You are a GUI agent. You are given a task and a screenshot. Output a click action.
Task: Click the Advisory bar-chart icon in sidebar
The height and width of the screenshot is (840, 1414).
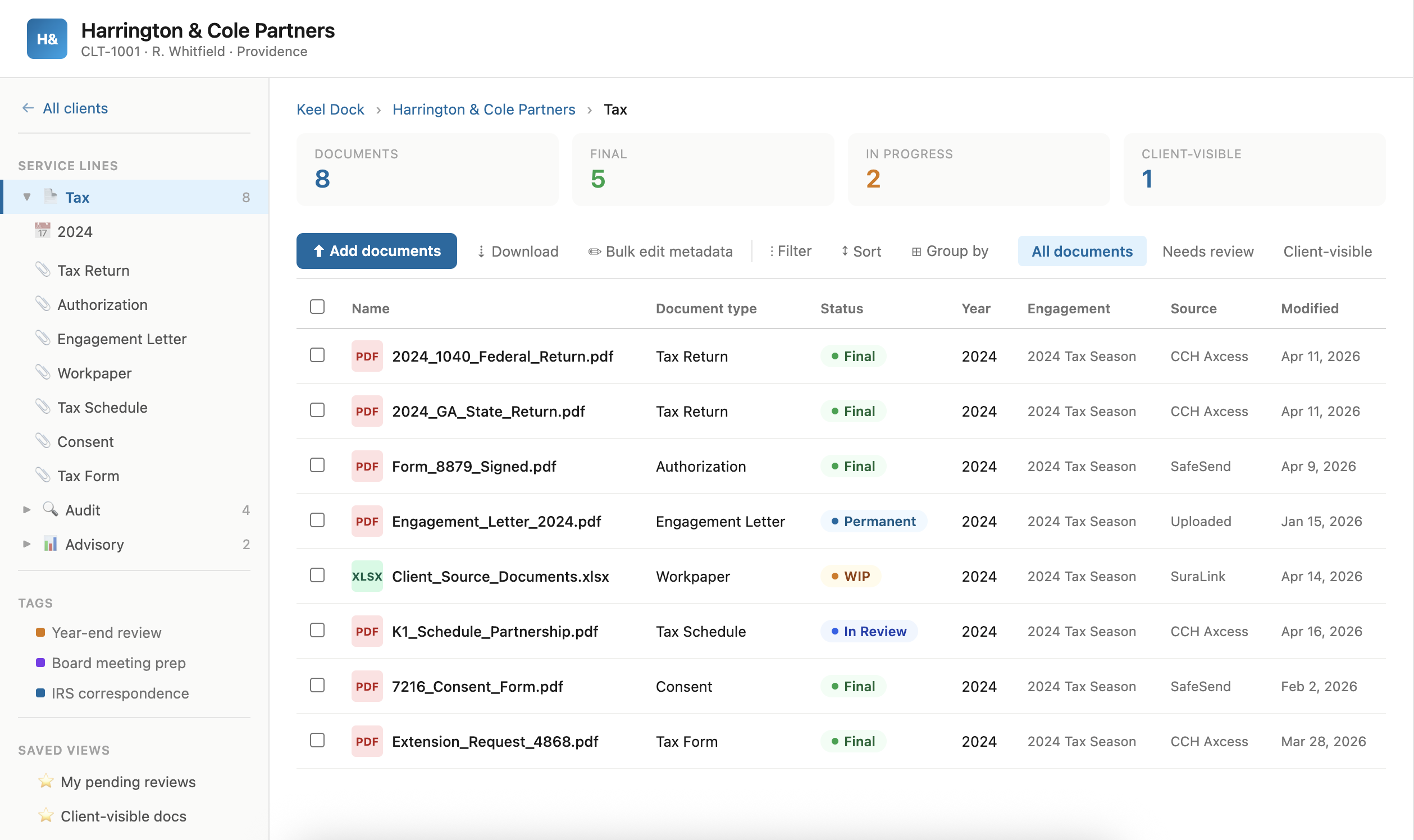tap(51, 544)
